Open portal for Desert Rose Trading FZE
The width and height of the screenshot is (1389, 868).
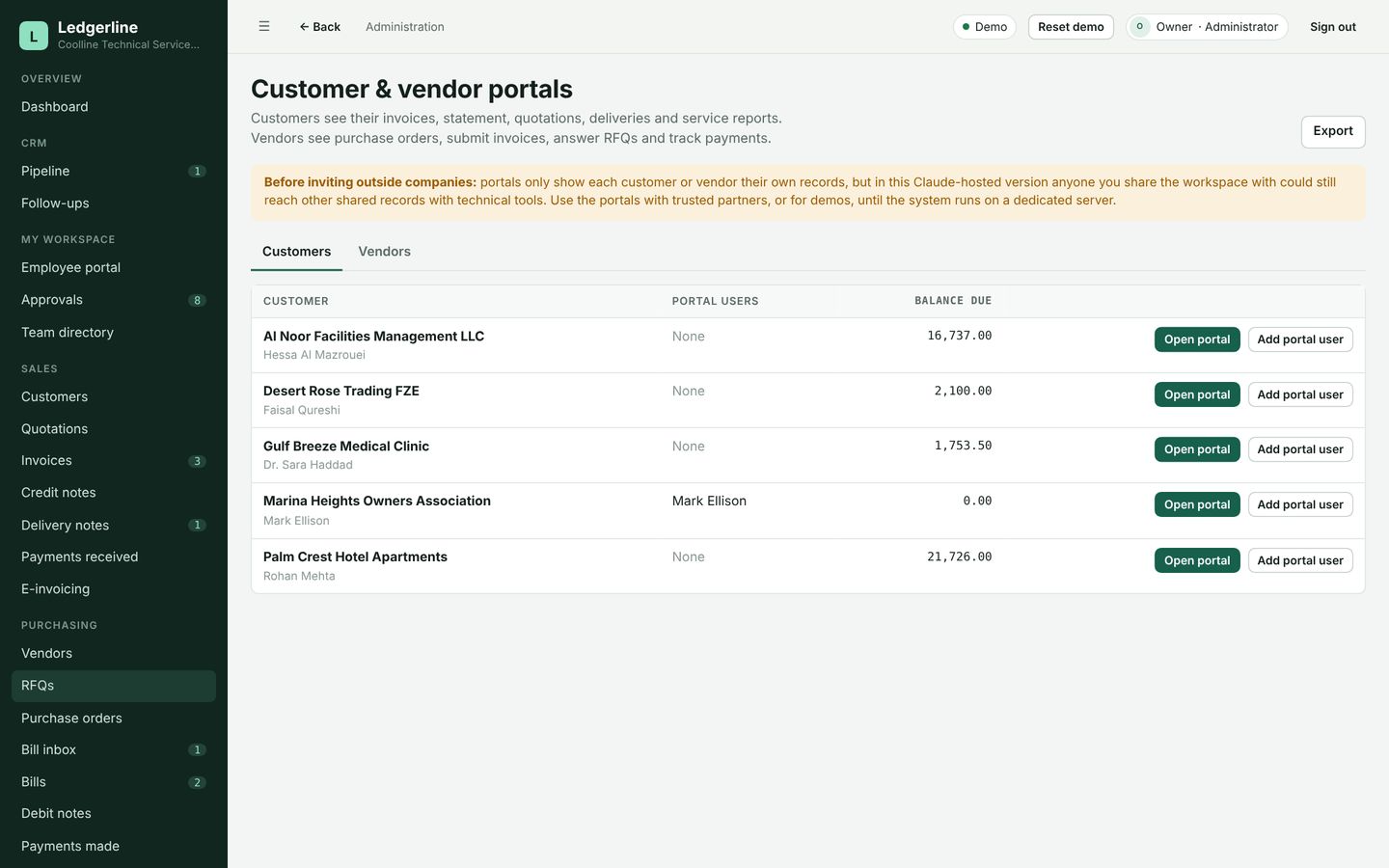click(x=1197, y=394)
